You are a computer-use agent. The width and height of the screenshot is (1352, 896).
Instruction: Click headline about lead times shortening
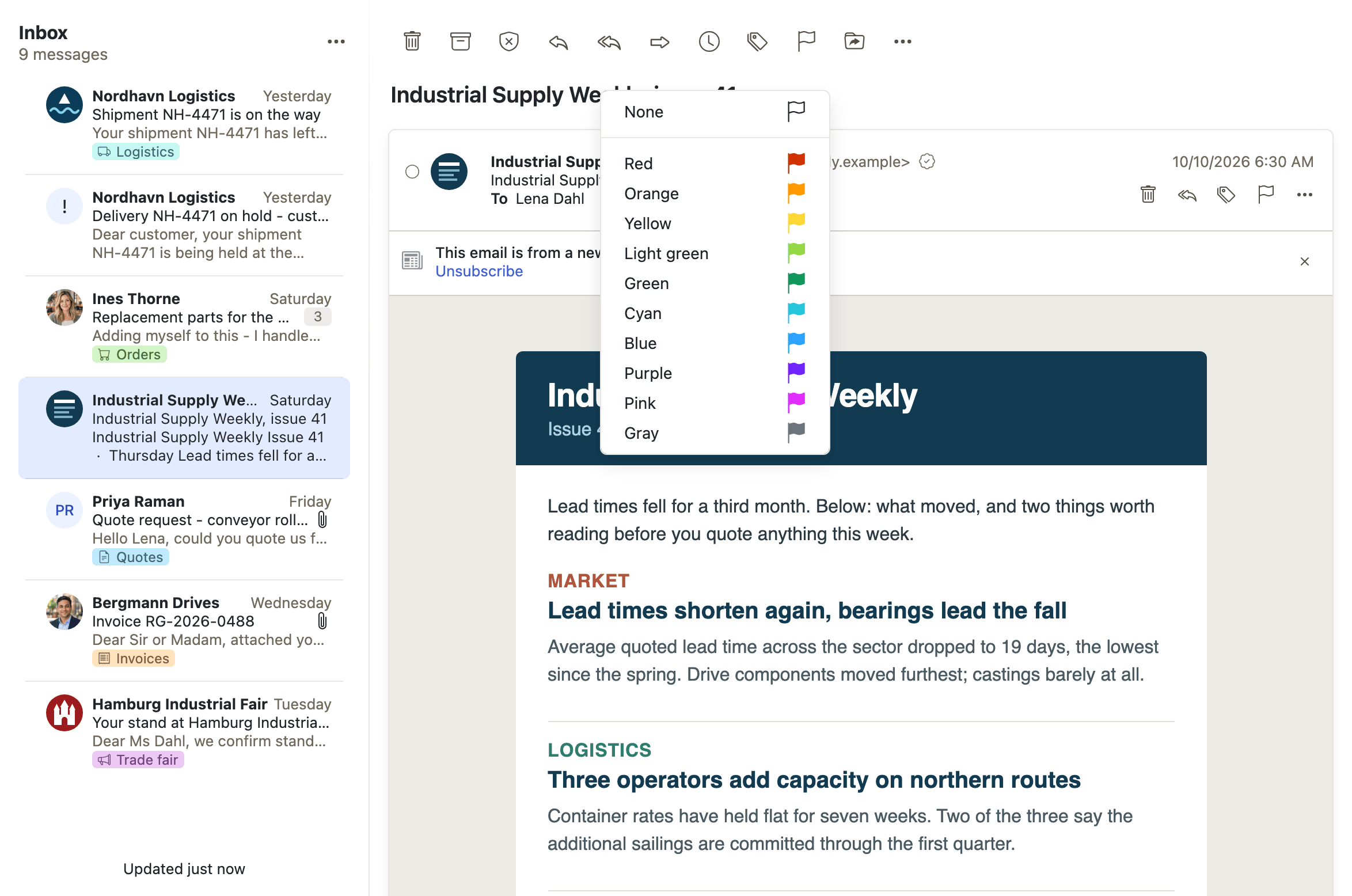pyautogui.click(x=807, y=610)
